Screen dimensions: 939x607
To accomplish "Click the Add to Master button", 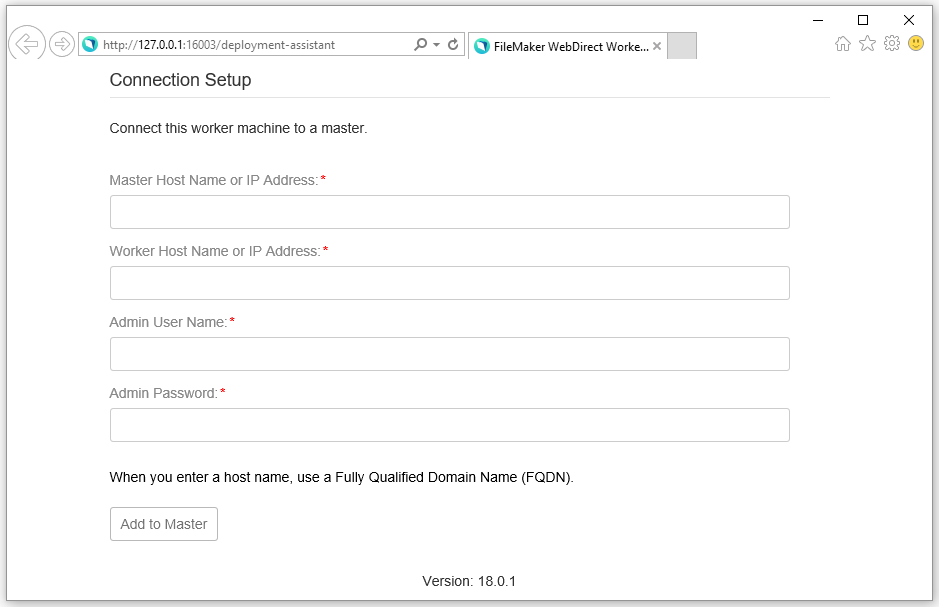I will pos(164,524).
